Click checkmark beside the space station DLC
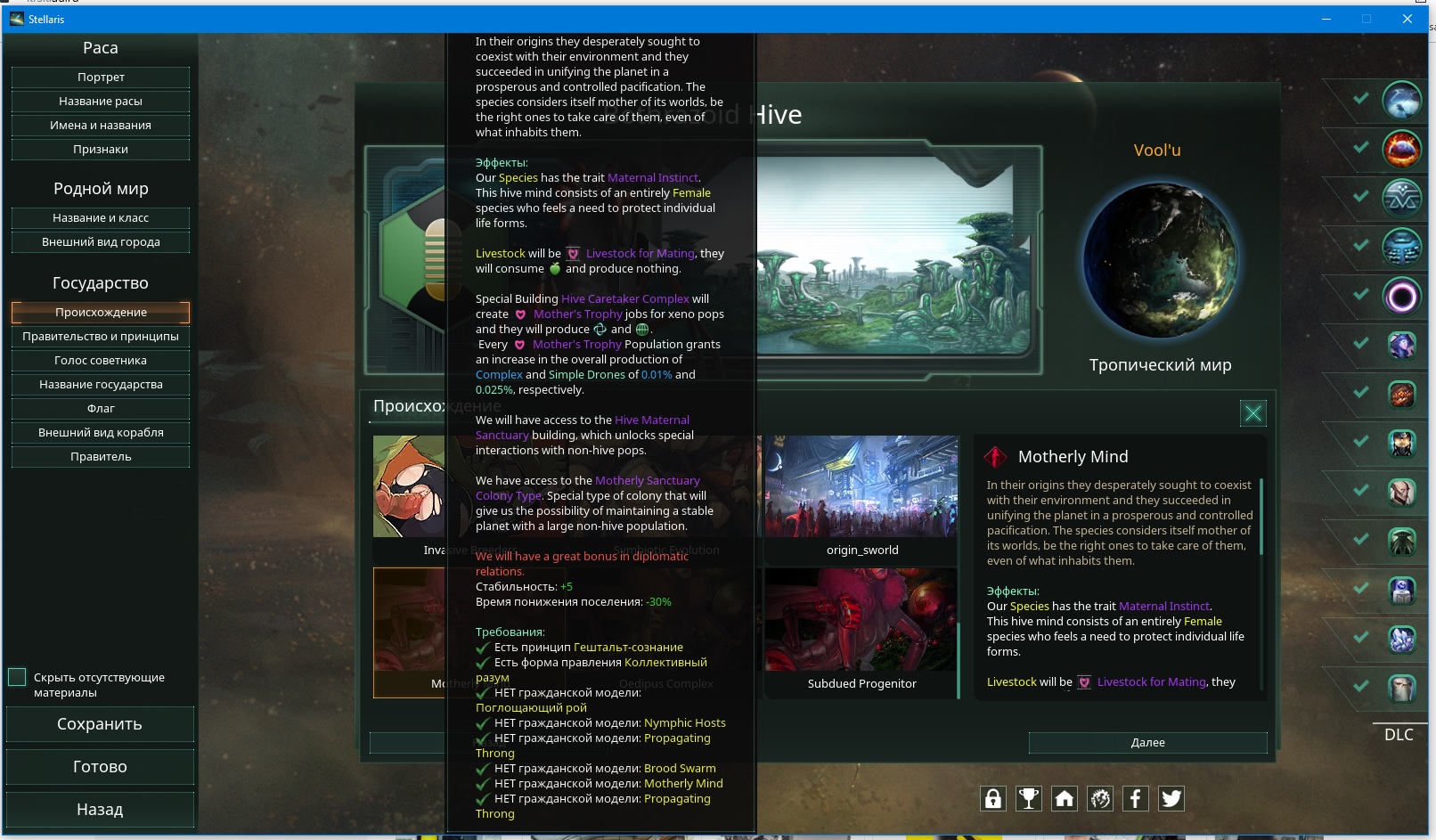The height and width of the screenshot is (840, 1436). [x=1361, y=245]
